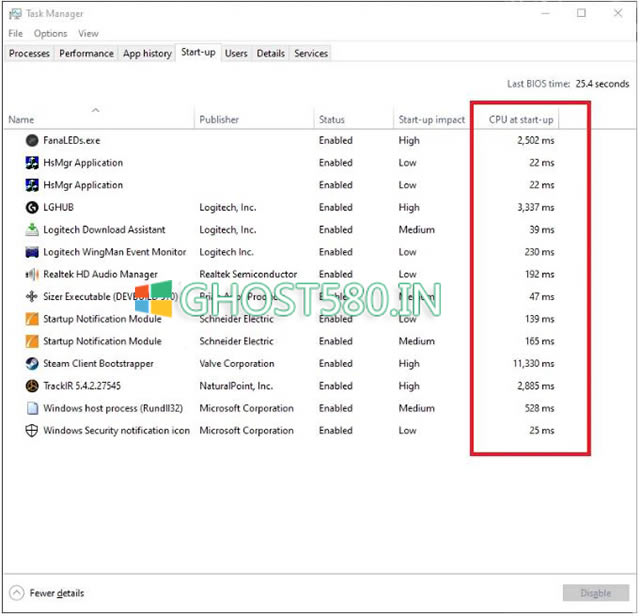This screenshot has height=616, width=640.
Task: Click the Realtek HD Audio Manager icon
Action: [32, 274]
